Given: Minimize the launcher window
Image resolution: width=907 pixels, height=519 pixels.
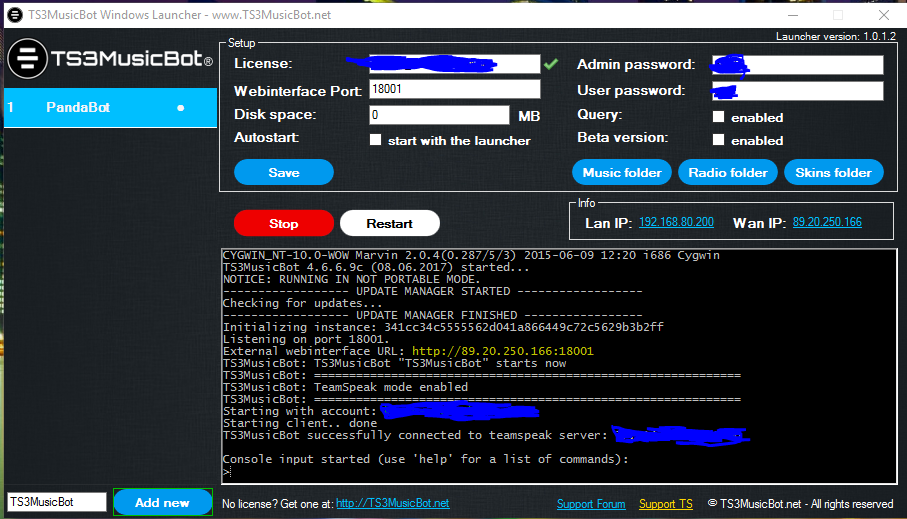Looking at the screenshot, I should click(x=793, y=15).
